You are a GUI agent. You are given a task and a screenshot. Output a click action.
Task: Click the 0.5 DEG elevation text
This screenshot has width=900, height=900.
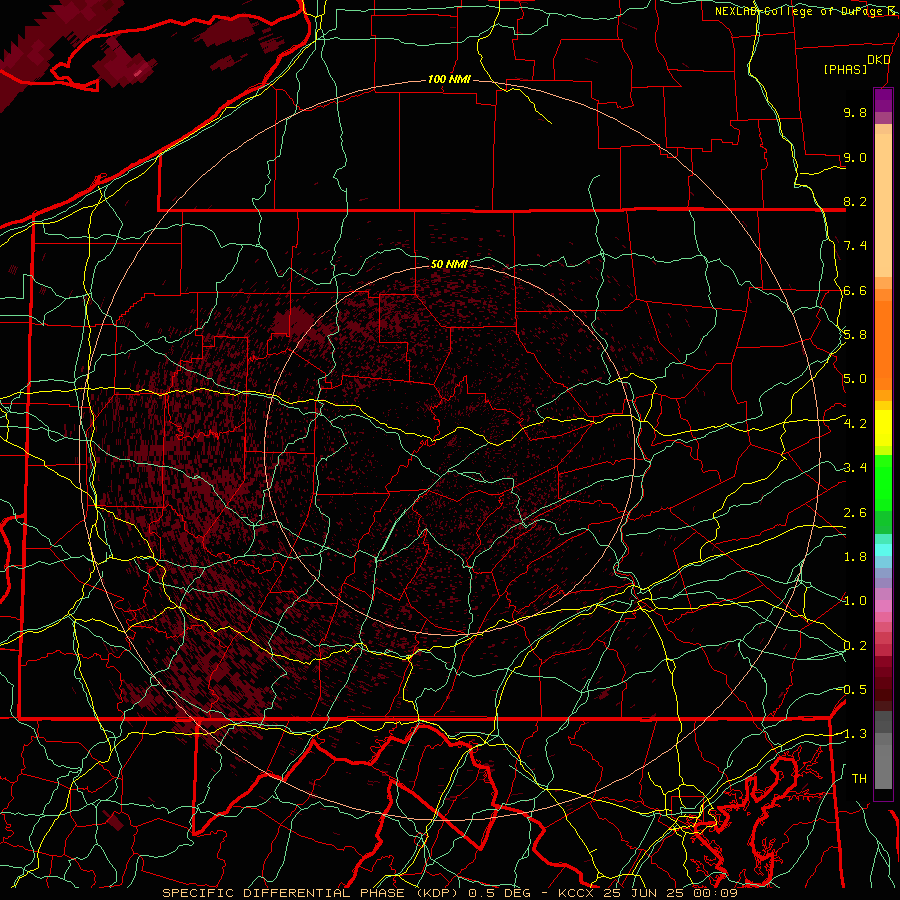(500, 893)
